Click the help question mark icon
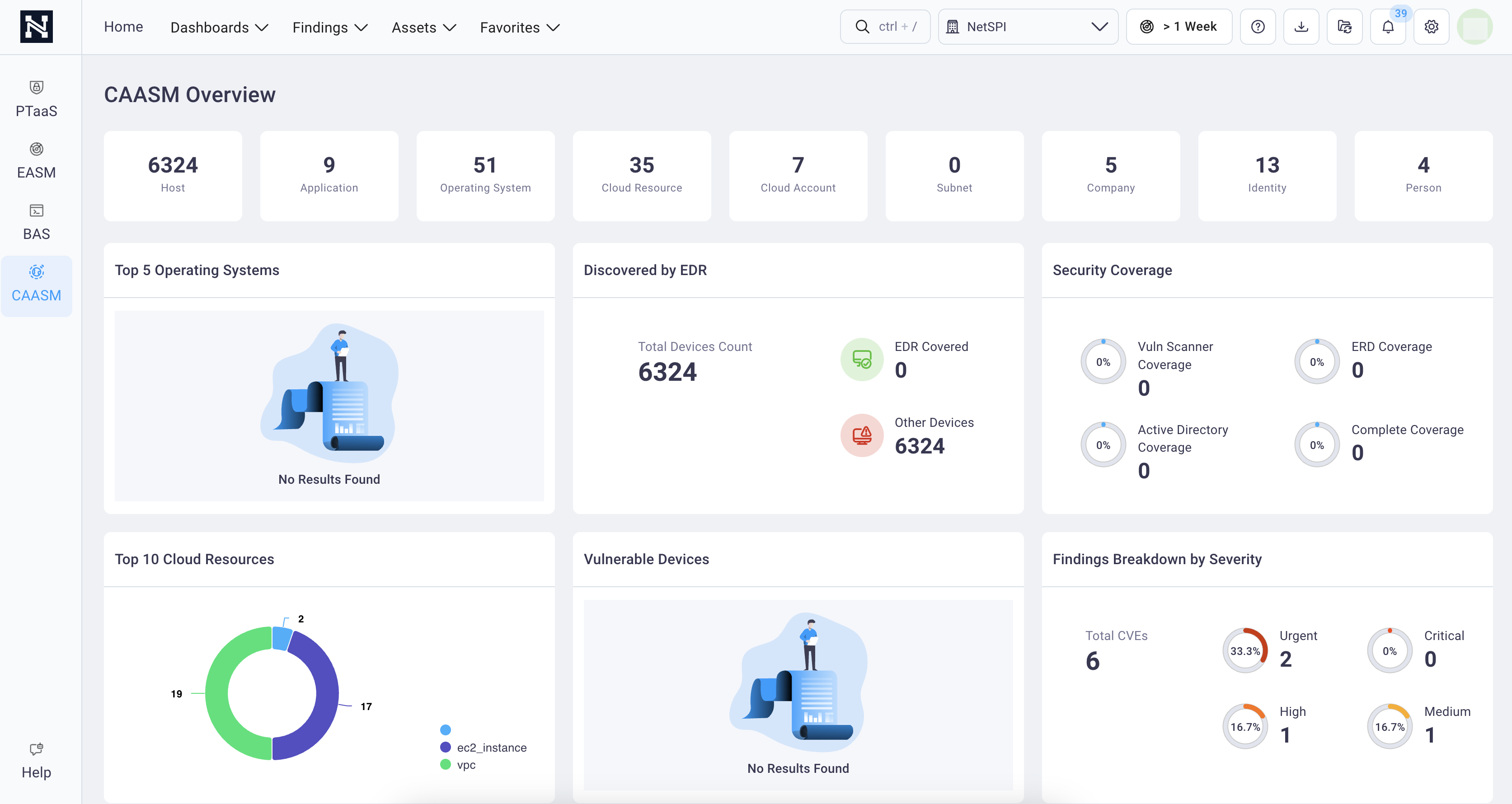This screenshot has height=804, width=1512. point(1257,27)
